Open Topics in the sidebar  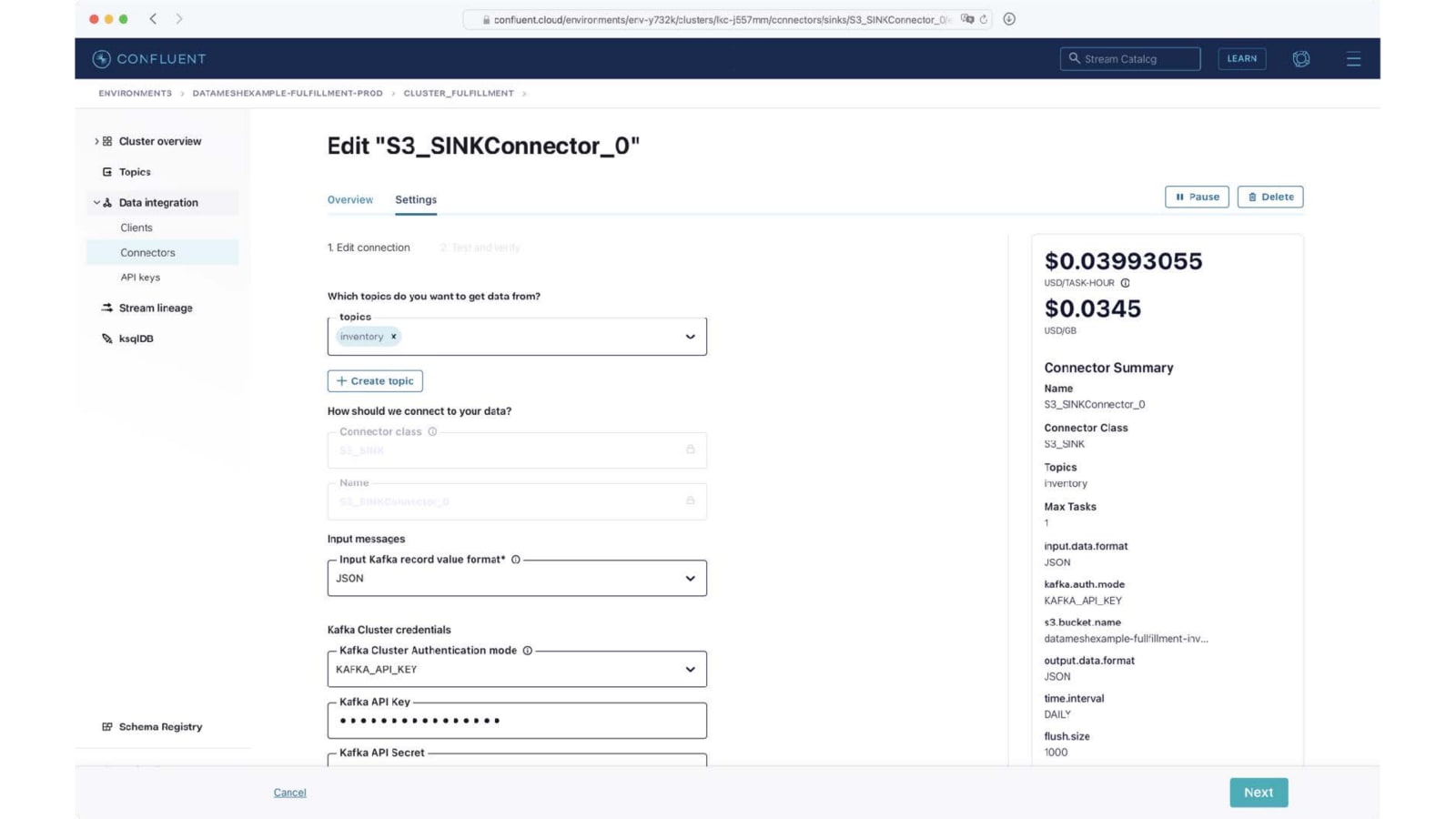[x=135, y=172]
